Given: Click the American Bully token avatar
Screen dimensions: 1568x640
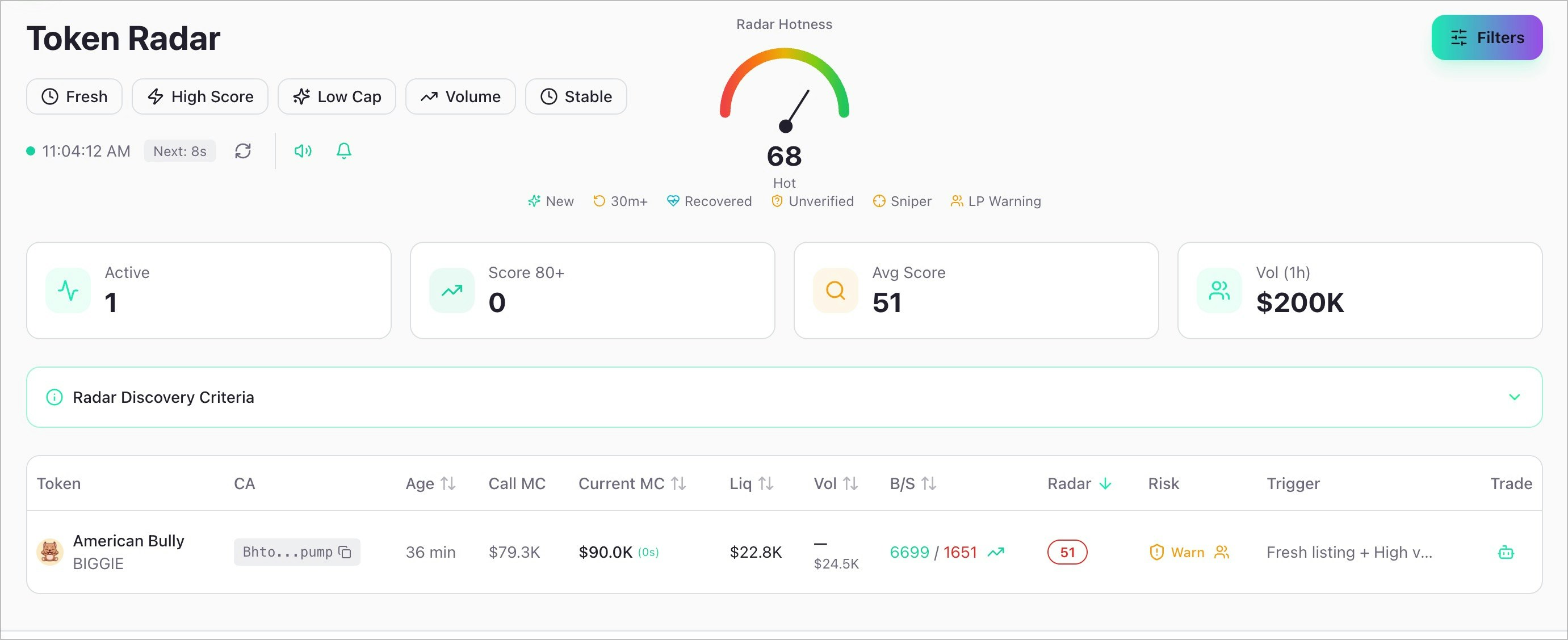Looking at the screenshot, I should pos(50,552).
